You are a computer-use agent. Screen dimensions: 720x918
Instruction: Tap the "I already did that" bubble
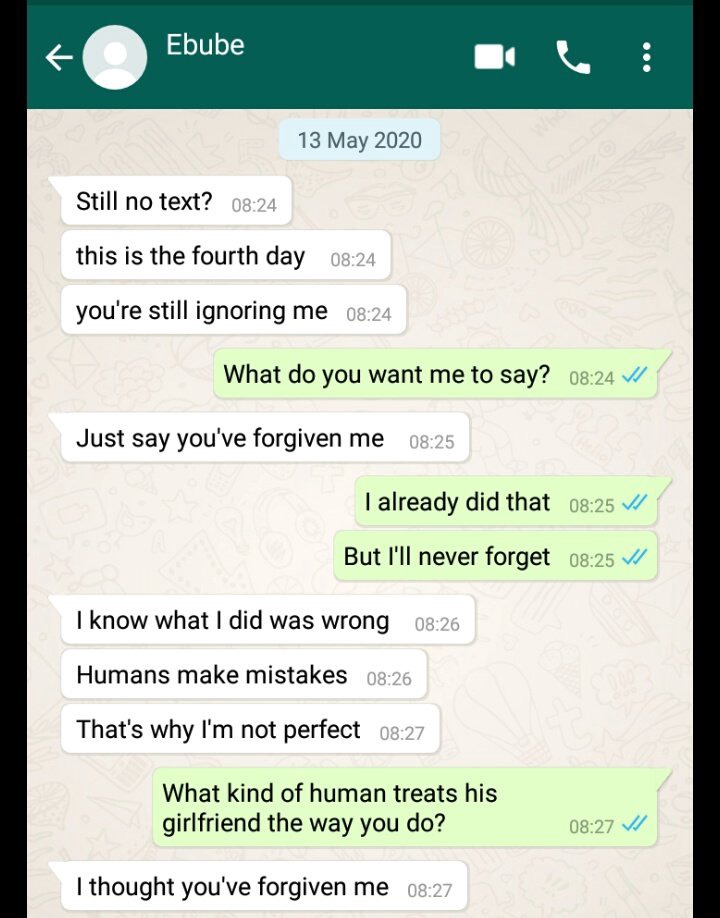click(x=506, y=502)
